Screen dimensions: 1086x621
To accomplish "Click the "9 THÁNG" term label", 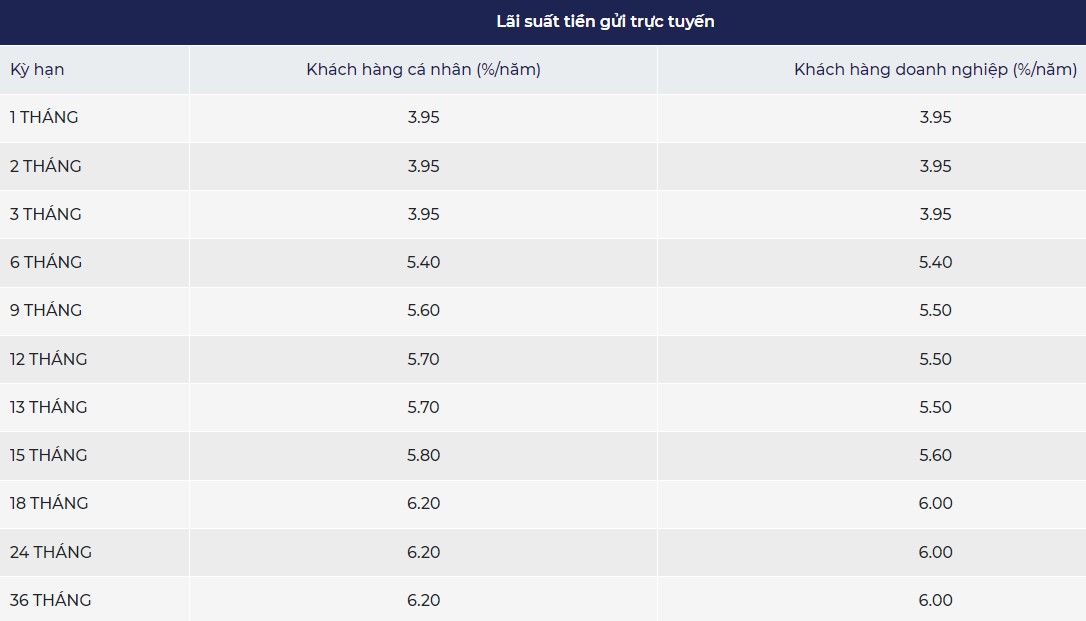I will pyautogui.click(x=46, y=310).
